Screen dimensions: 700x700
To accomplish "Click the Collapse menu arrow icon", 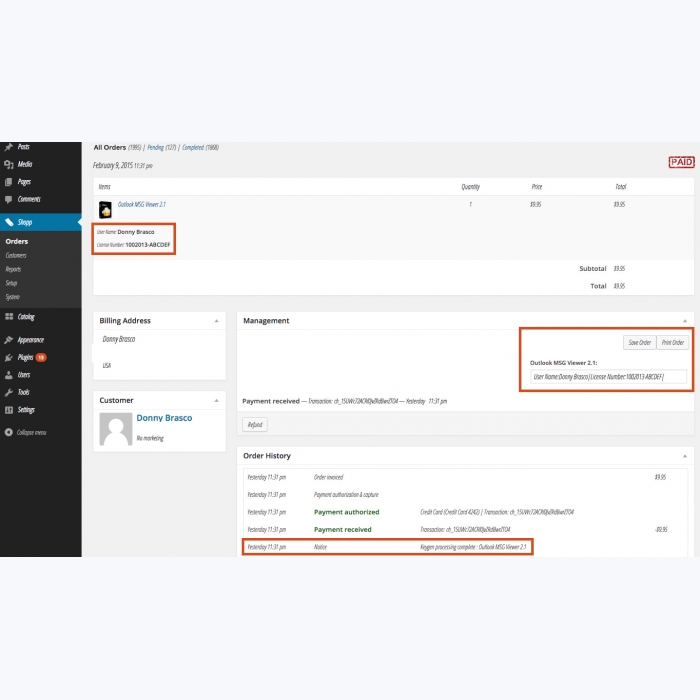I will [x=8, y=432].
